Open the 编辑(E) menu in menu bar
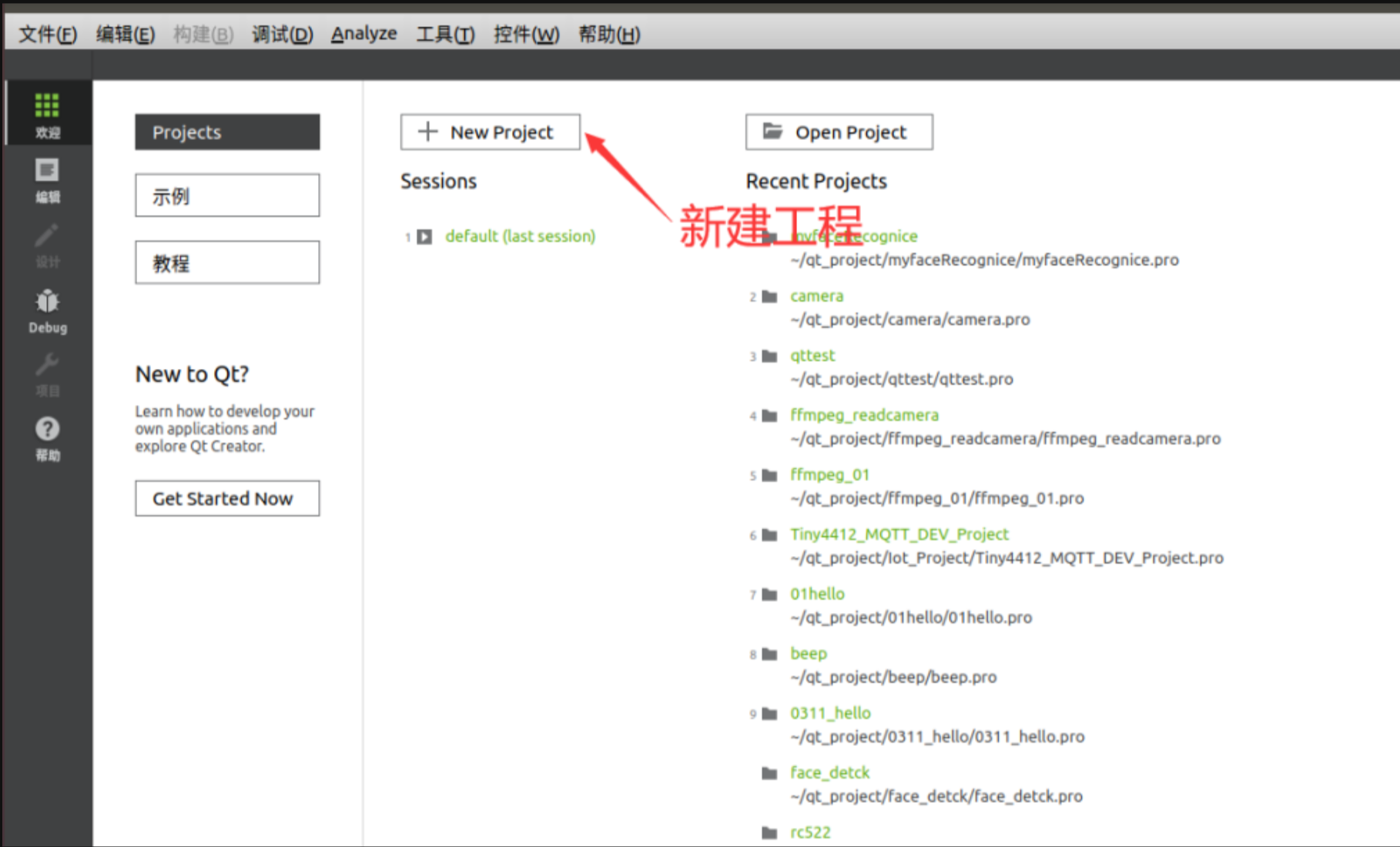1400x847 pixels. coord(126,34)
